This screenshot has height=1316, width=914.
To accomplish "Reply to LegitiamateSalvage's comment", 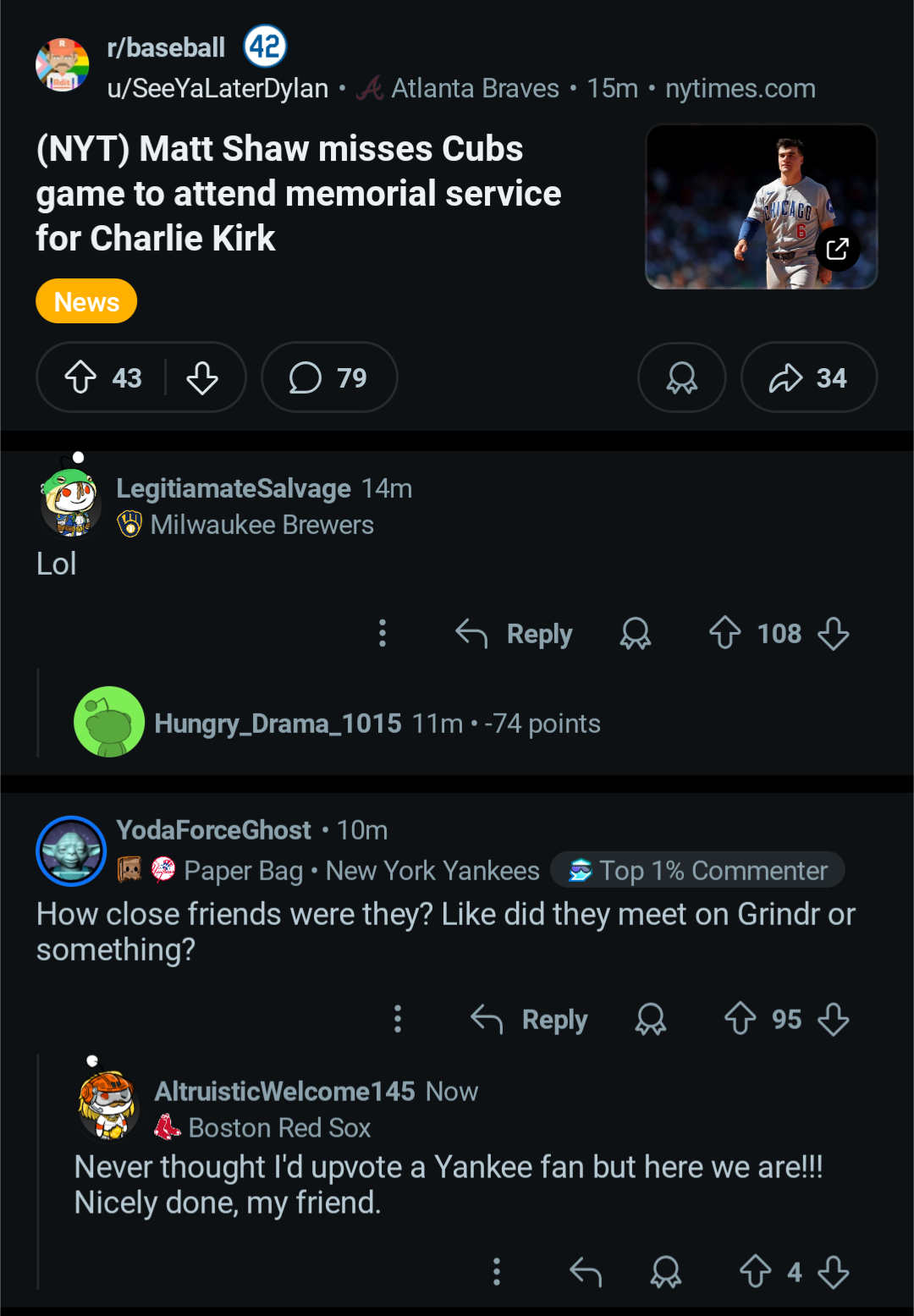I will [x=515, y=633].
